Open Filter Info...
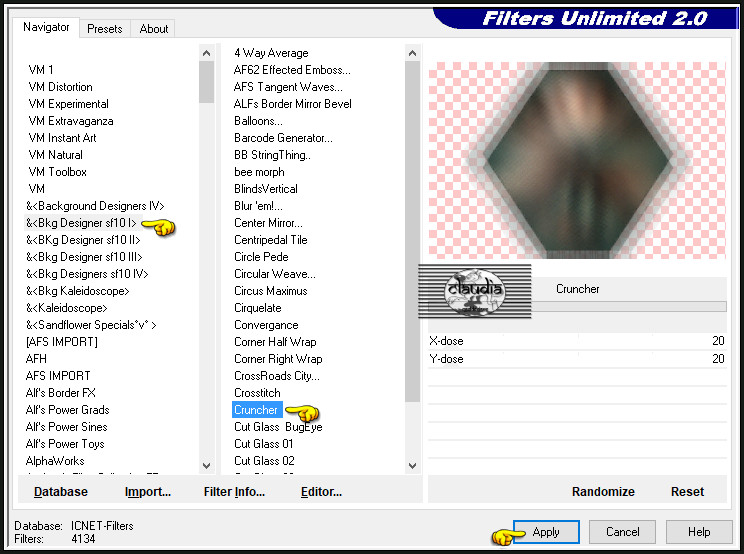 pyautogui.click(x=234, y=491)
